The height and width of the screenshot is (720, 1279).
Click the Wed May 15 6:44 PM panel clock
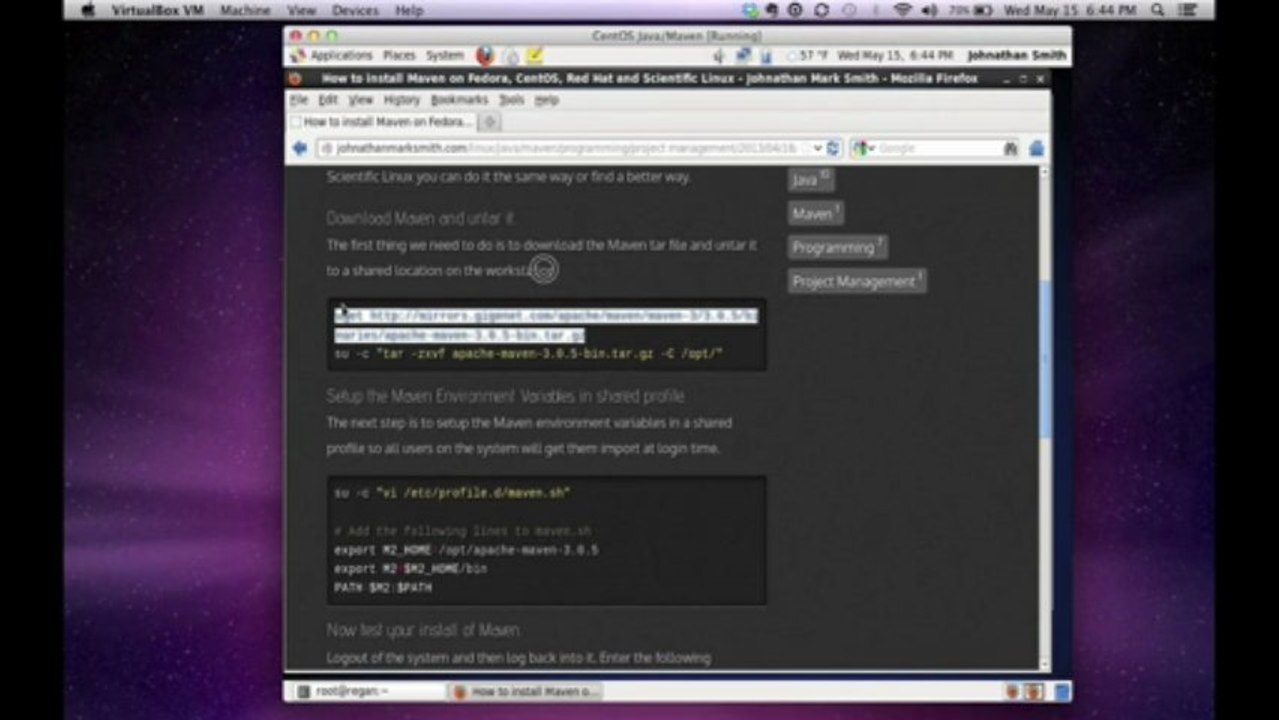(x=895, y=56)
